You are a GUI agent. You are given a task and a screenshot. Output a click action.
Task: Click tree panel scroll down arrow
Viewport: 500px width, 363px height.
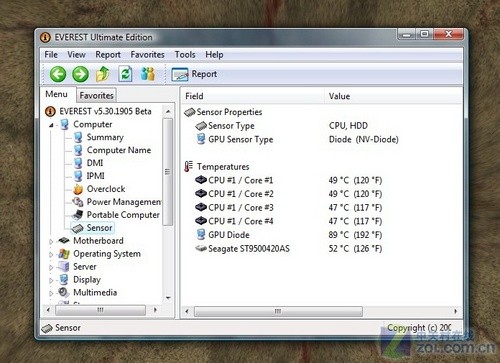tap(168, 298)
